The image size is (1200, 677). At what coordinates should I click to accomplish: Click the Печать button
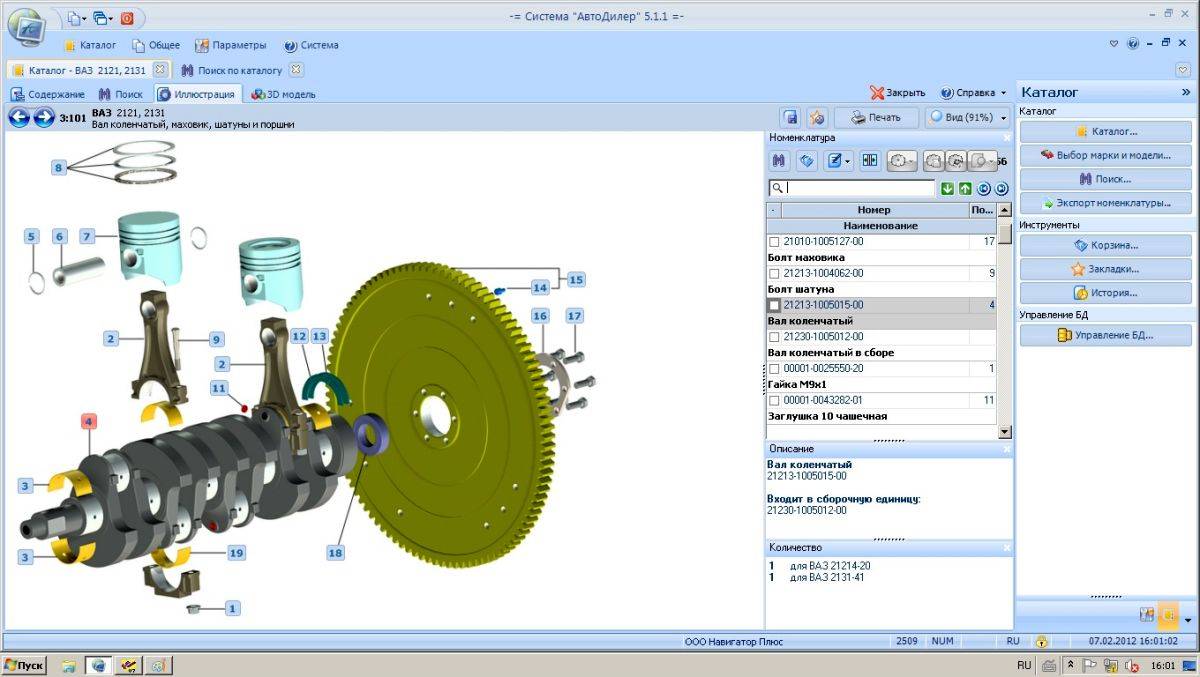pyautogui.click(x=876, y=117)
